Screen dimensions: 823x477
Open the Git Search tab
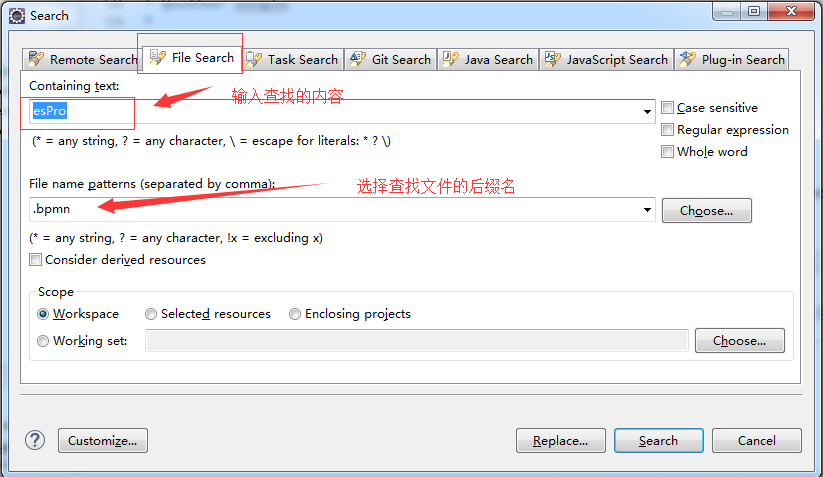point(391,59)
